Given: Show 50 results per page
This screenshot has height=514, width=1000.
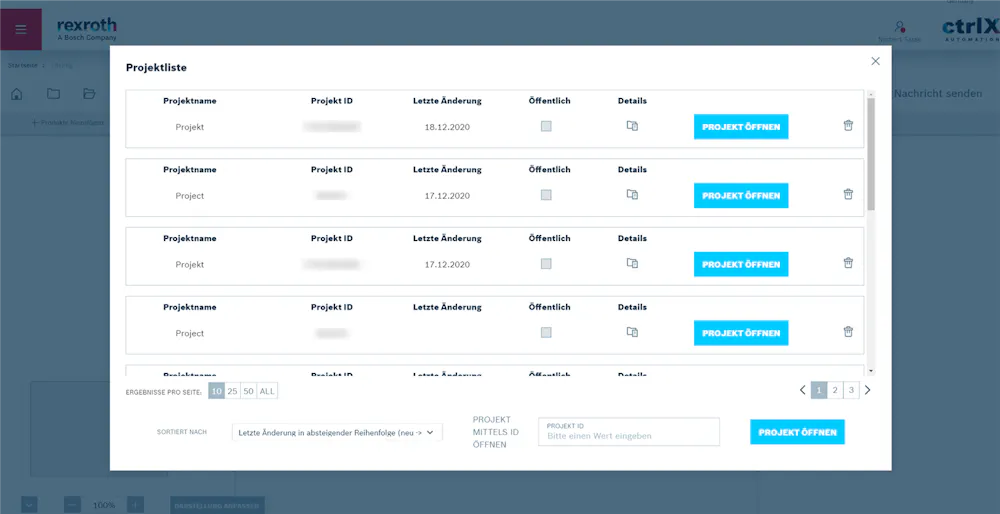Looking at the screenshot, I should click(248, 391).
